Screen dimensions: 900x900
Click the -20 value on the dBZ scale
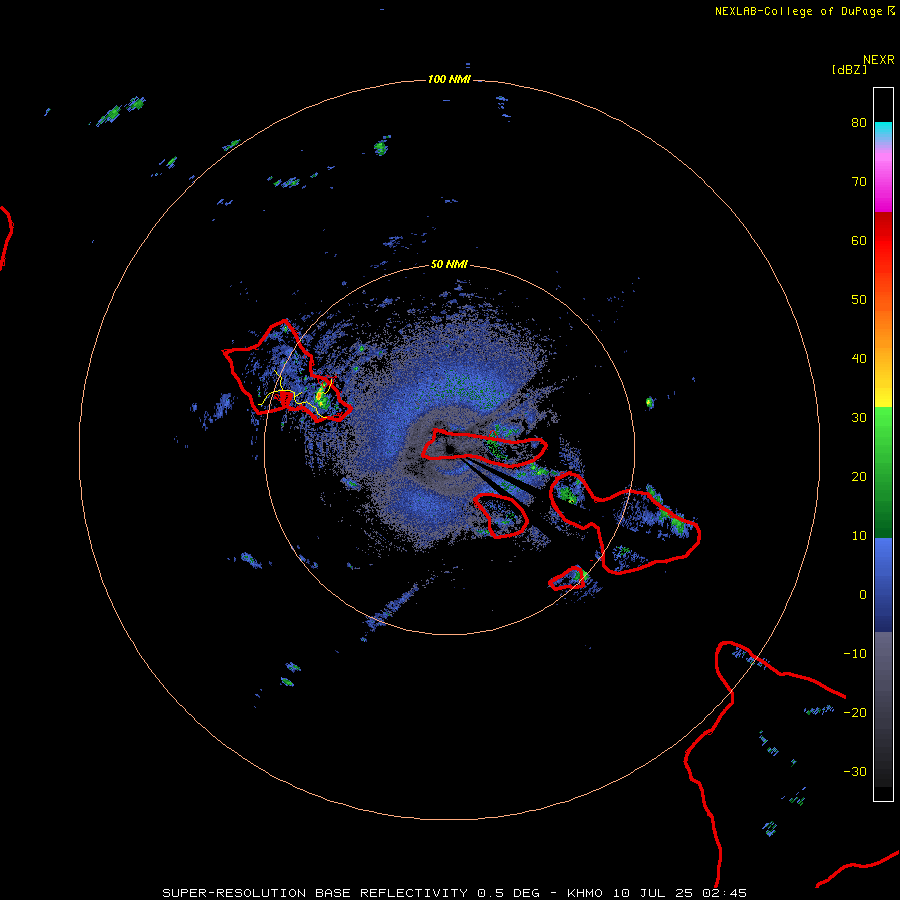coord(855,713)
